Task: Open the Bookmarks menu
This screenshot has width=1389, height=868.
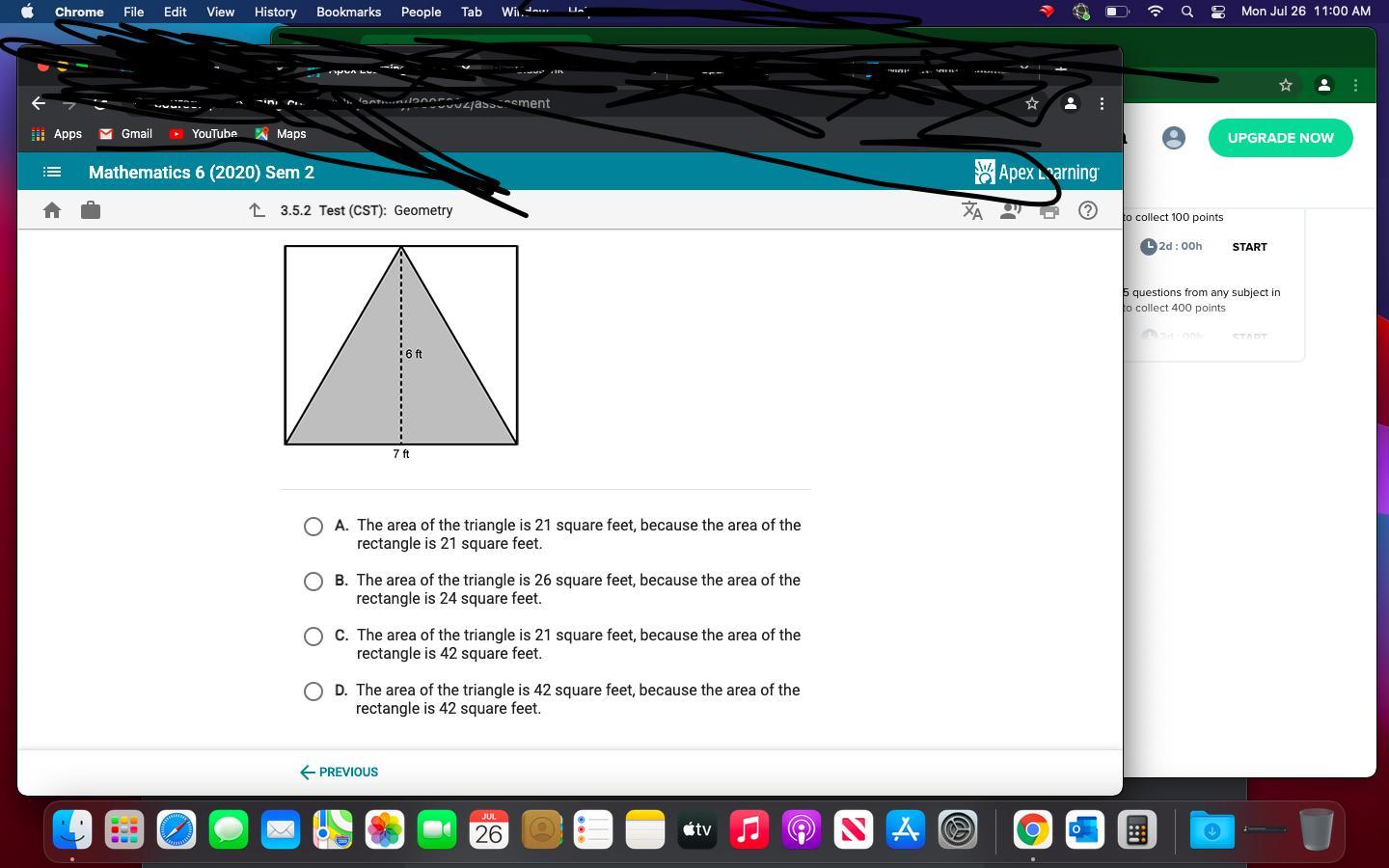Action: pos(348,12)
